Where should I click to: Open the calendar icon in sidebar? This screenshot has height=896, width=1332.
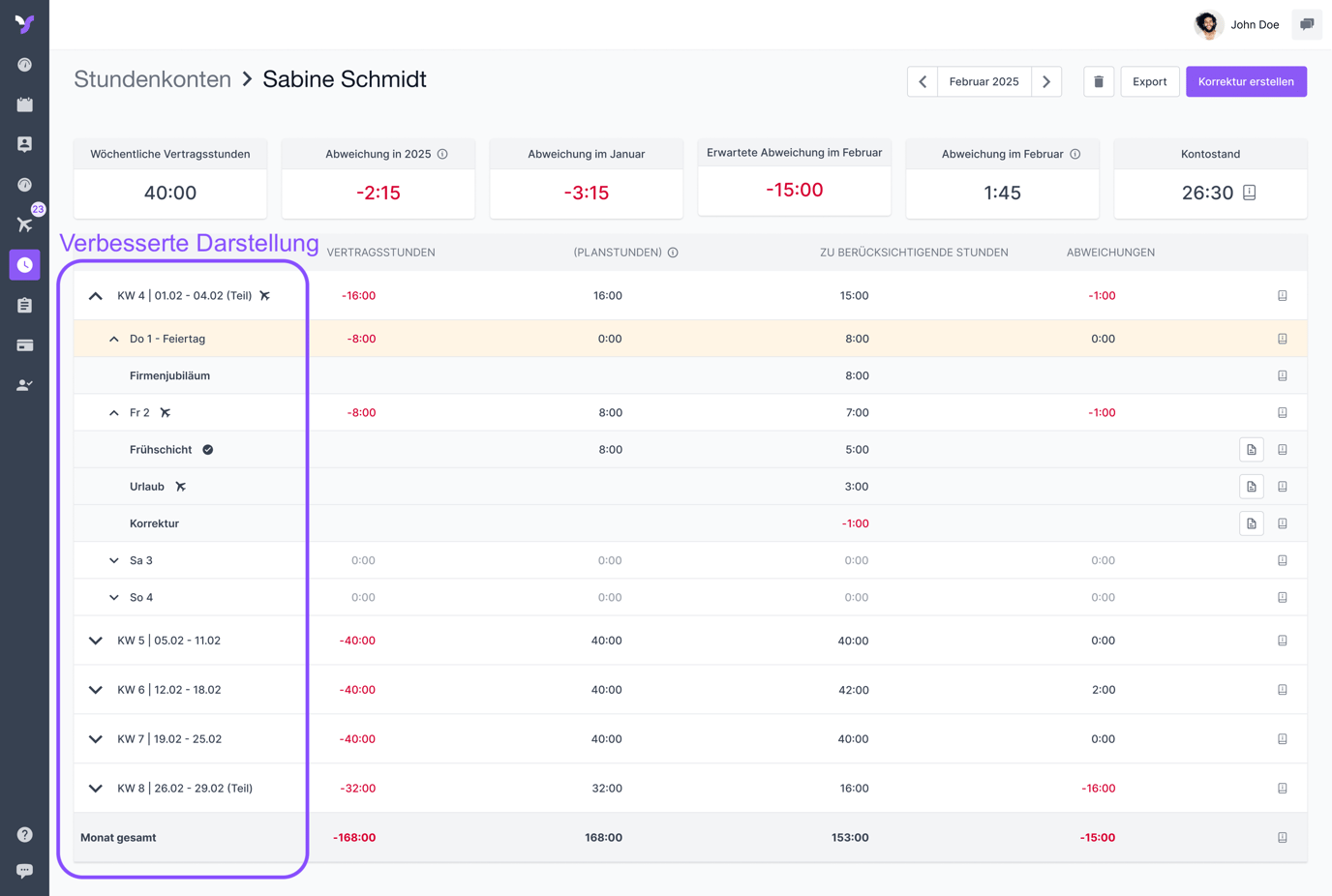pos(24,105)
